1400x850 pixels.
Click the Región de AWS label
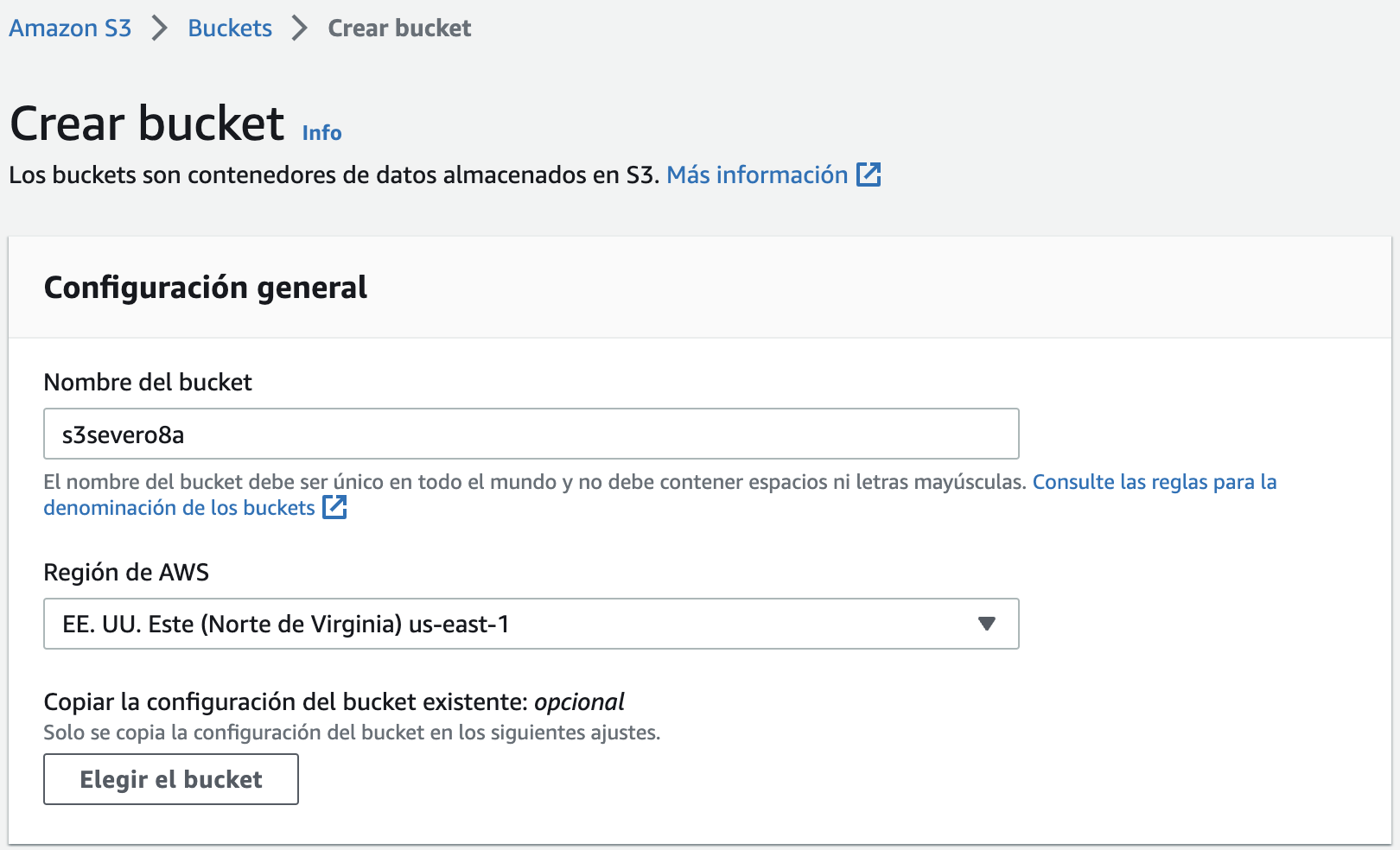(126, 573)
